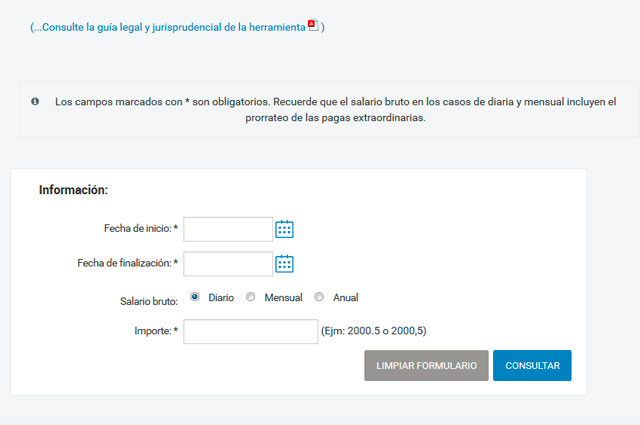The image size is (640, 425).
Task: Click the Diario label text
Action: coord(221,298)
